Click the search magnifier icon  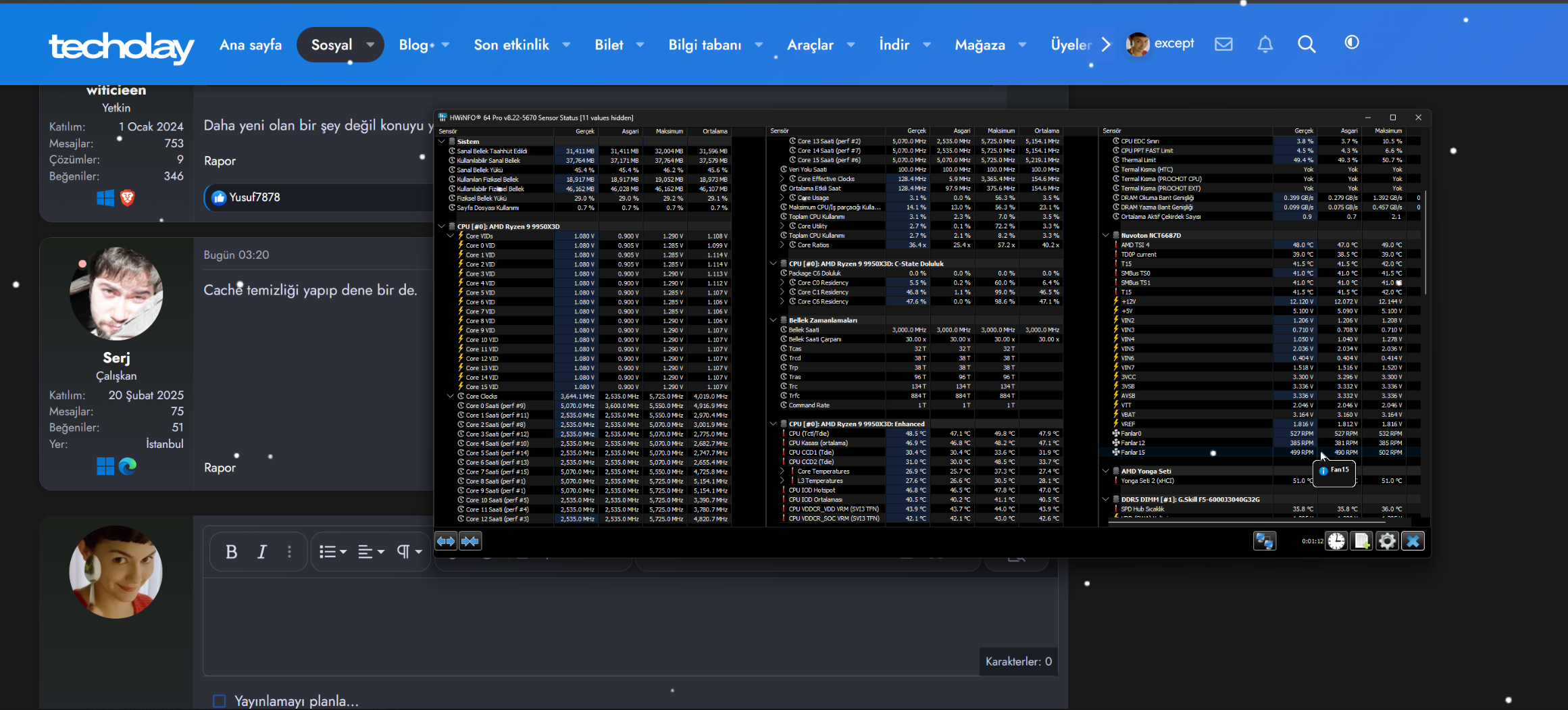(x=1307, y=44)
